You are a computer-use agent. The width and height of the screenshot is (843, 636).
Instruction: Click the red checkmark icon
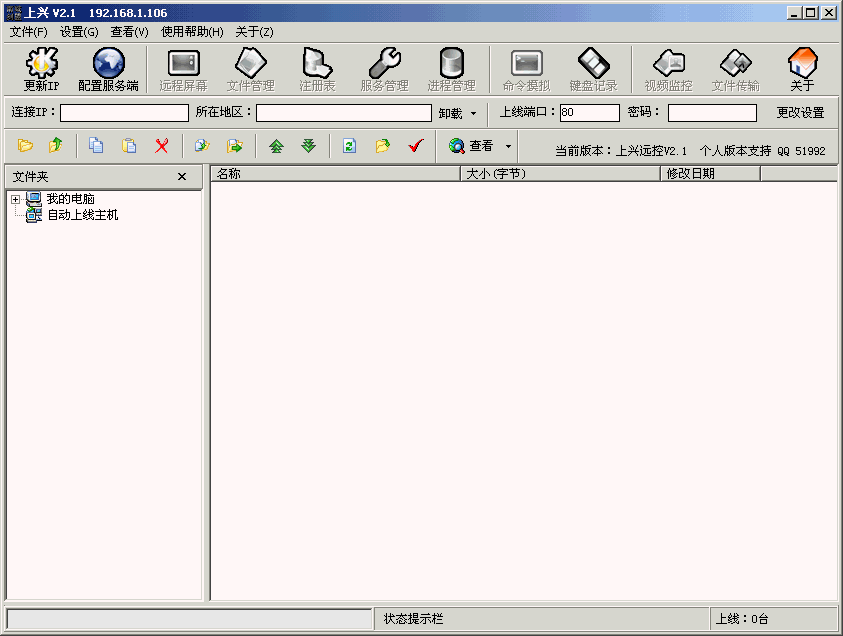(x=416, y=146)
